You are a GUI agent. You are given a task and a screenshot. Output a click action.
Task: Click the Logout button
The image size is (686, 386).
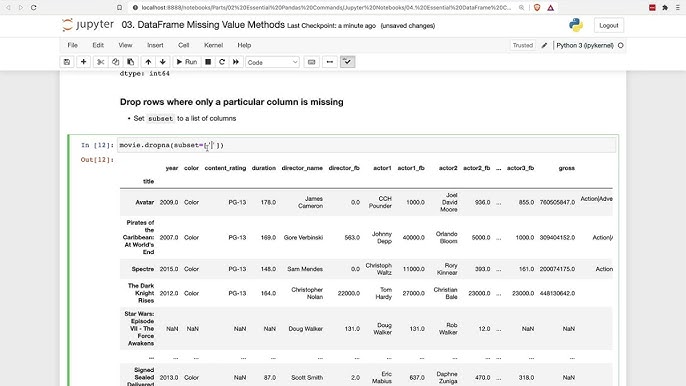[x=609, y=25]
